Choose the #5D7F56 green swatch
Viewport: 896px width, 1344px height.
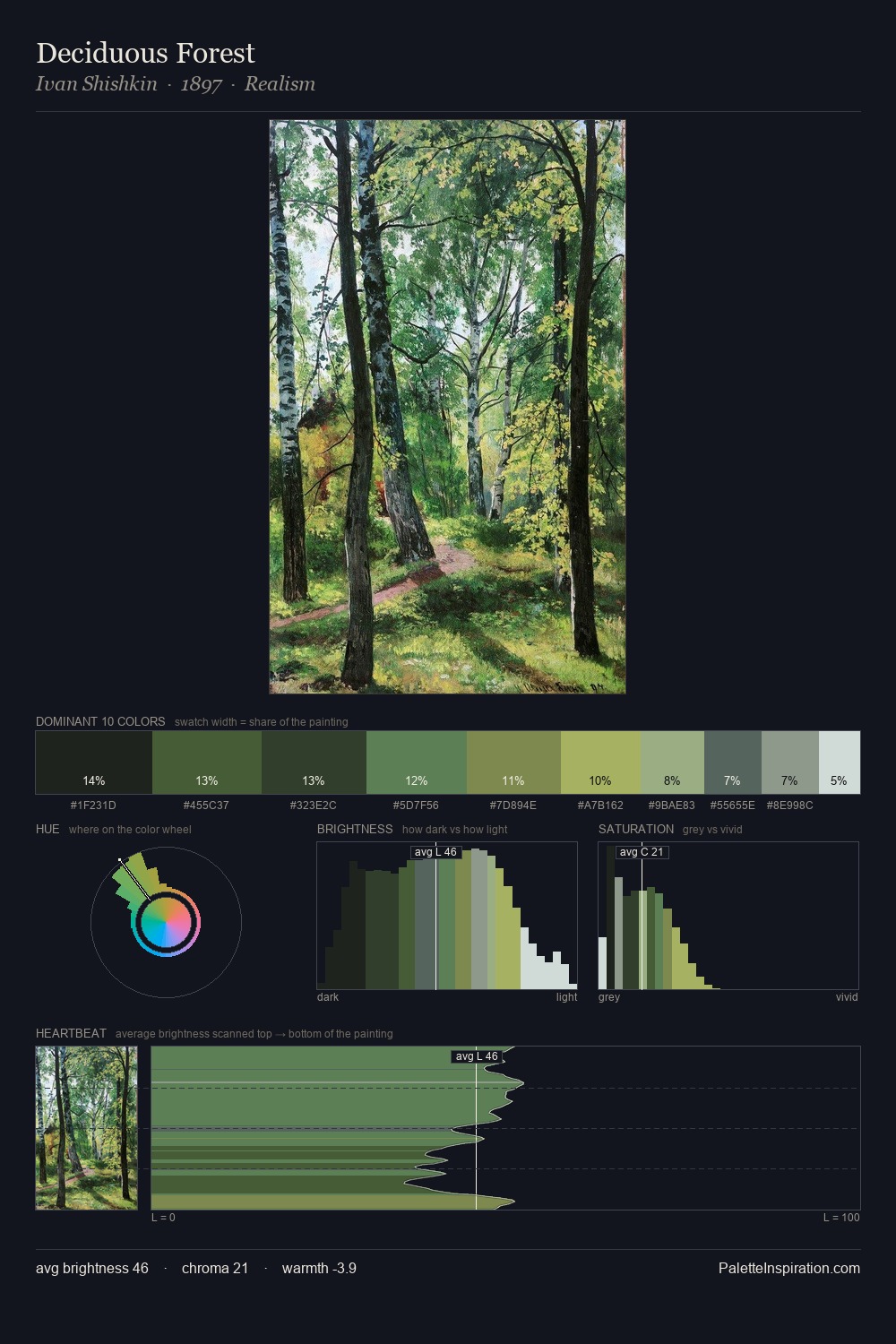pos(417,762)
